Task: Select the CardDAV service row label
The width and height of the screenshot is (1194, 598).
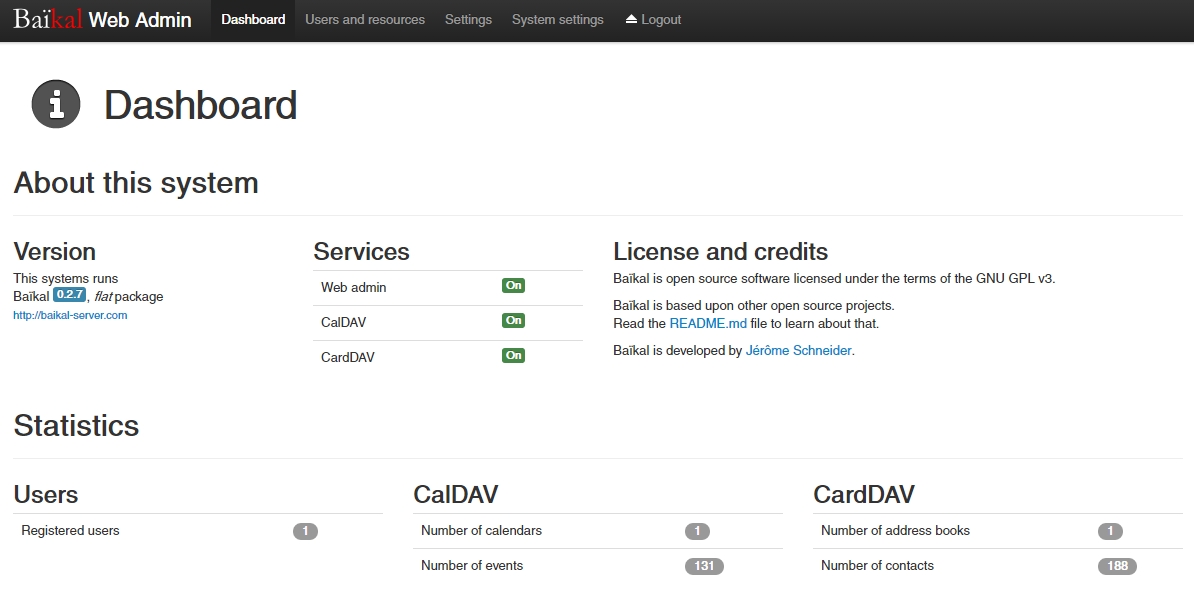Action: (x=347, y=358)
